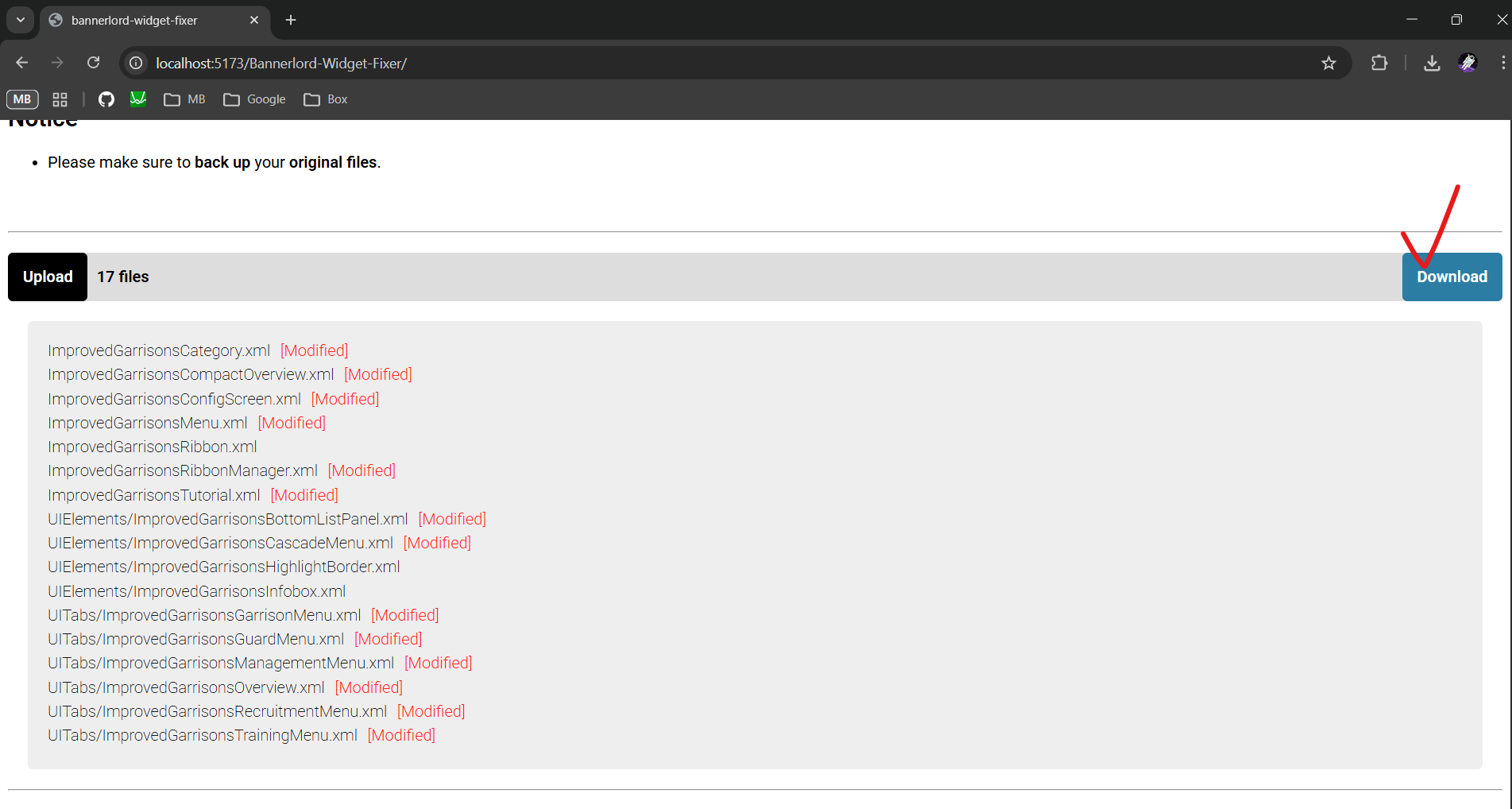The image size is (1512, 809).
Task: Open the Extensions puzzle icon
Action: click(1379, 63)
